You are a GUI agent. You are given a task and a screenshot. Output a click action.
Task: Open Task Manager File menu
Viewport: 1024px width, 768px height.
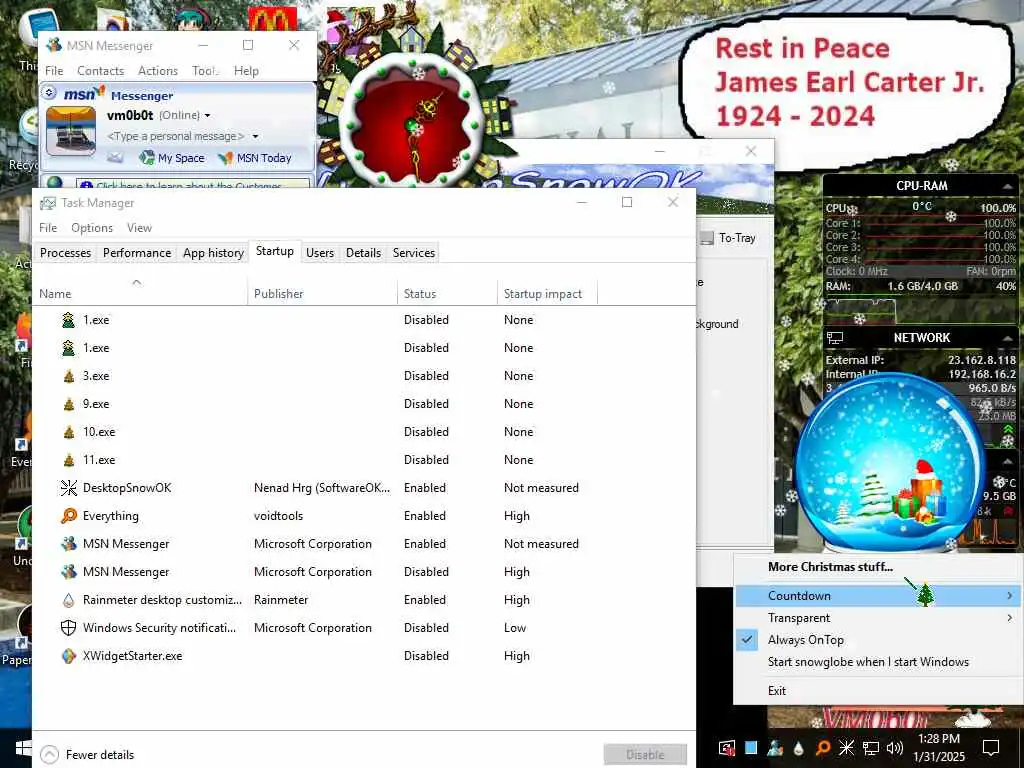(48, 228)
